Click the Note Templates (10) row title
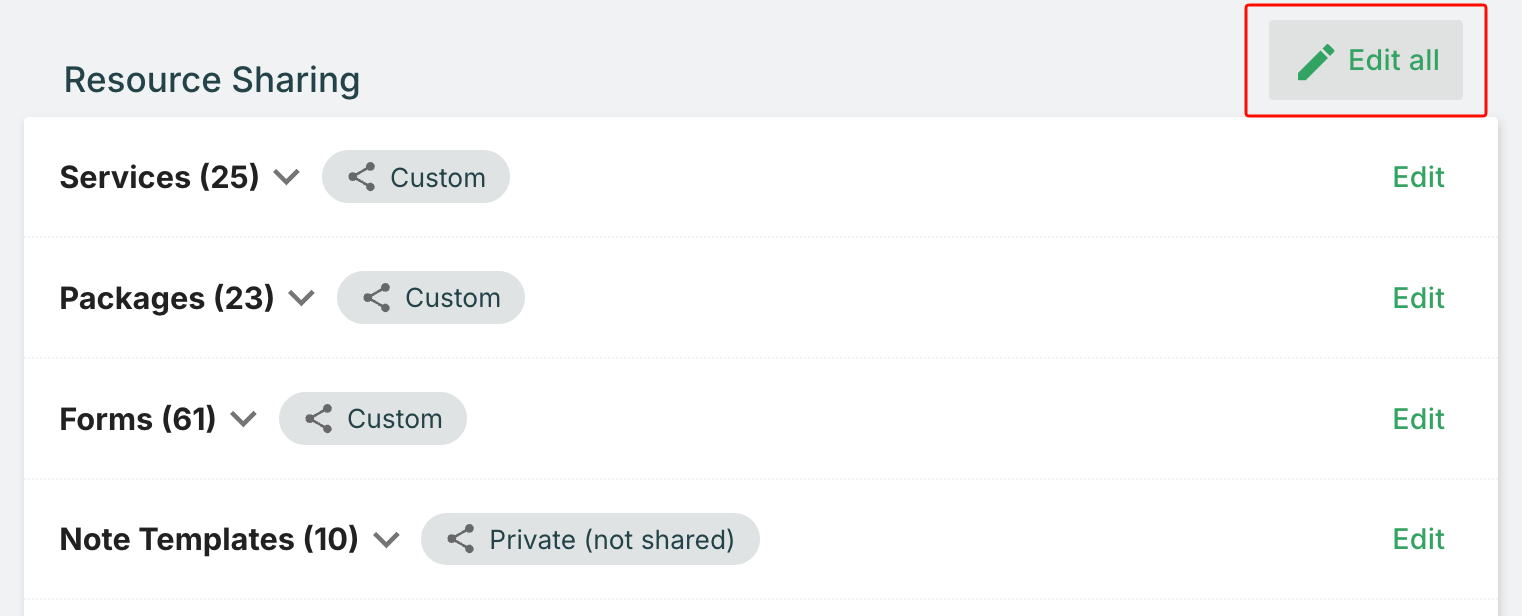Viewport: 1522px width, 616px height. [209, 540]
